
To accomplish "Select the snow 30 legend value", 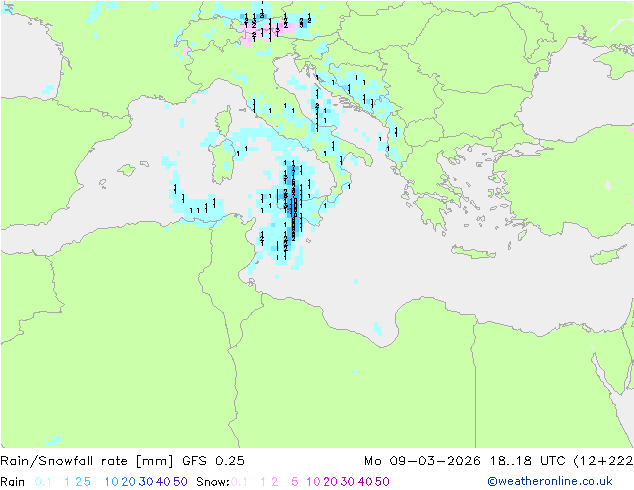I will [x=348, y=482].
